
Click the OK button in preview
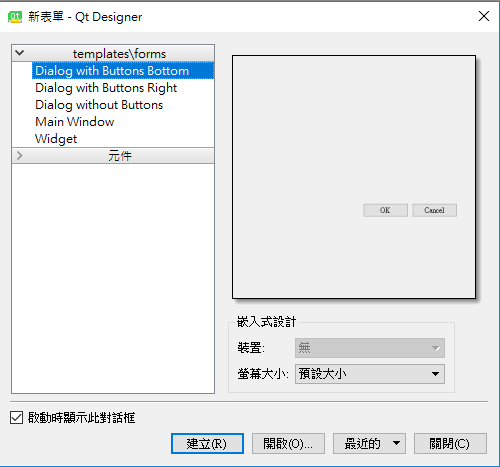click(x=385, y=210)
